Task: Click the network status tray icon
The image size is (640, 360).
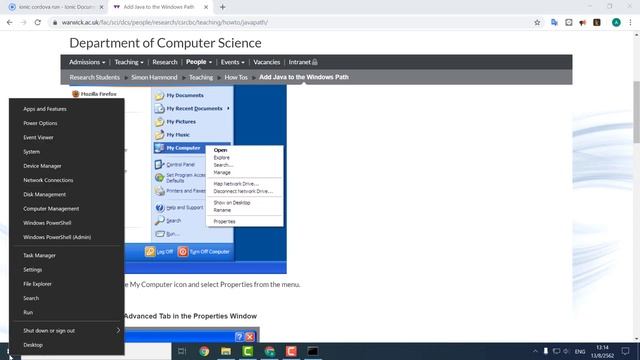Action: coord(556,351)
